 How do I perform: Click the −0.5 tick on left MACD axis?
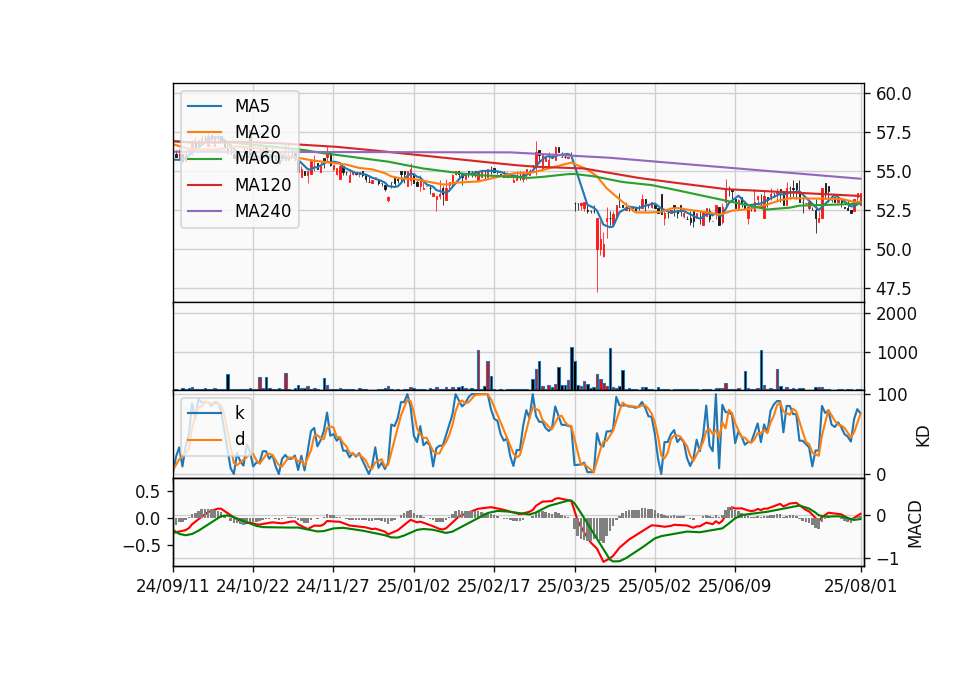tap(141, 546)
